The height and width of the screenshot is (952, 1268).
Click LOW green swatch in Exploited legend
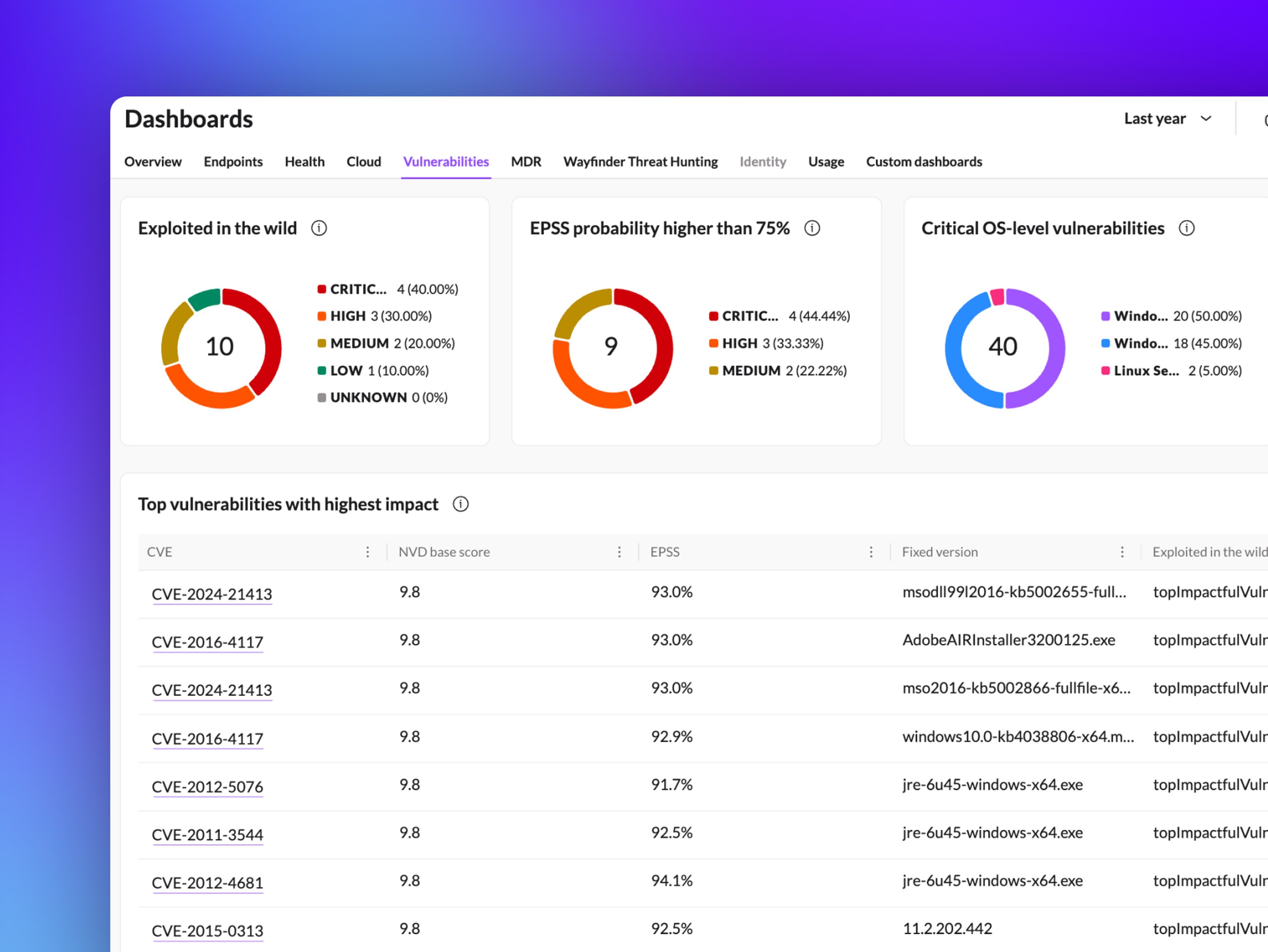click(321, 371)
